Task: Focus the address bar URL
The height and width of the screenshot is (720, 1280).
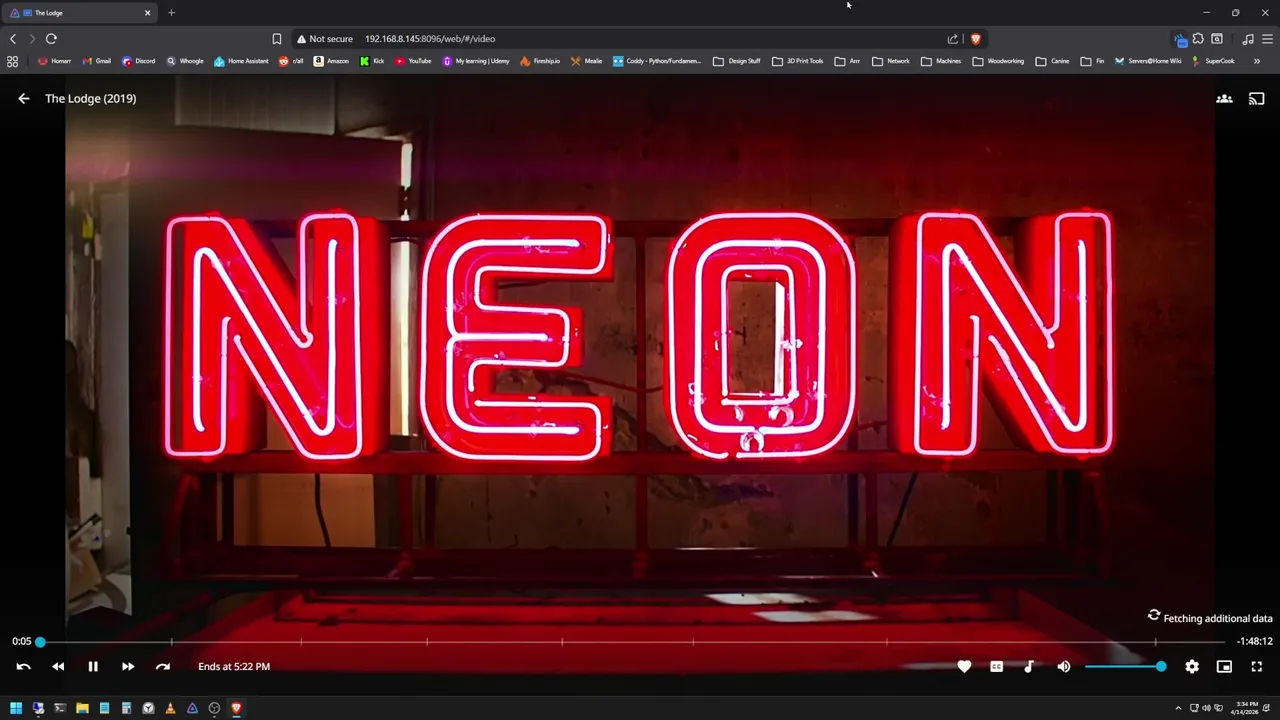Action: tap(430, 39)
